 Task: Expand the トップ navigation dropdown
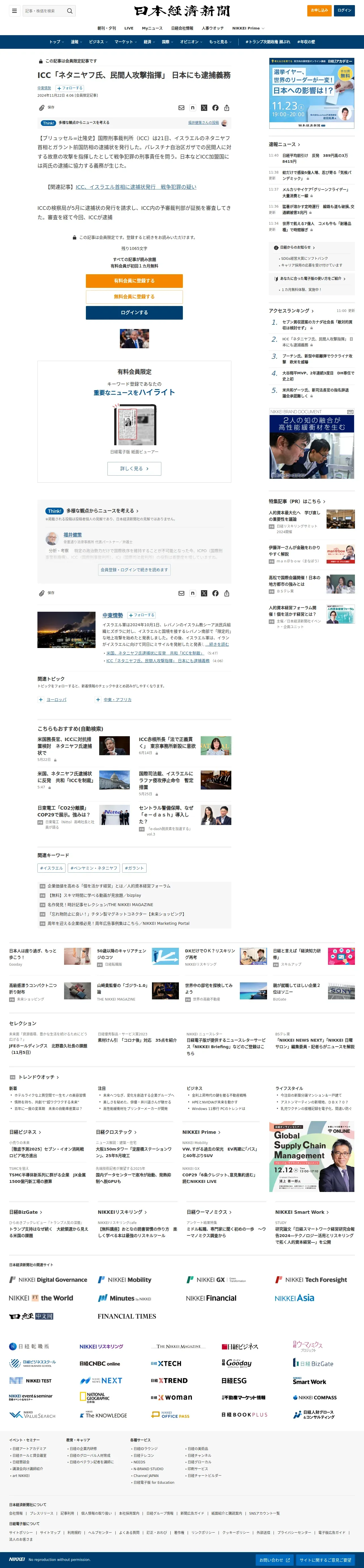[56, 42]
